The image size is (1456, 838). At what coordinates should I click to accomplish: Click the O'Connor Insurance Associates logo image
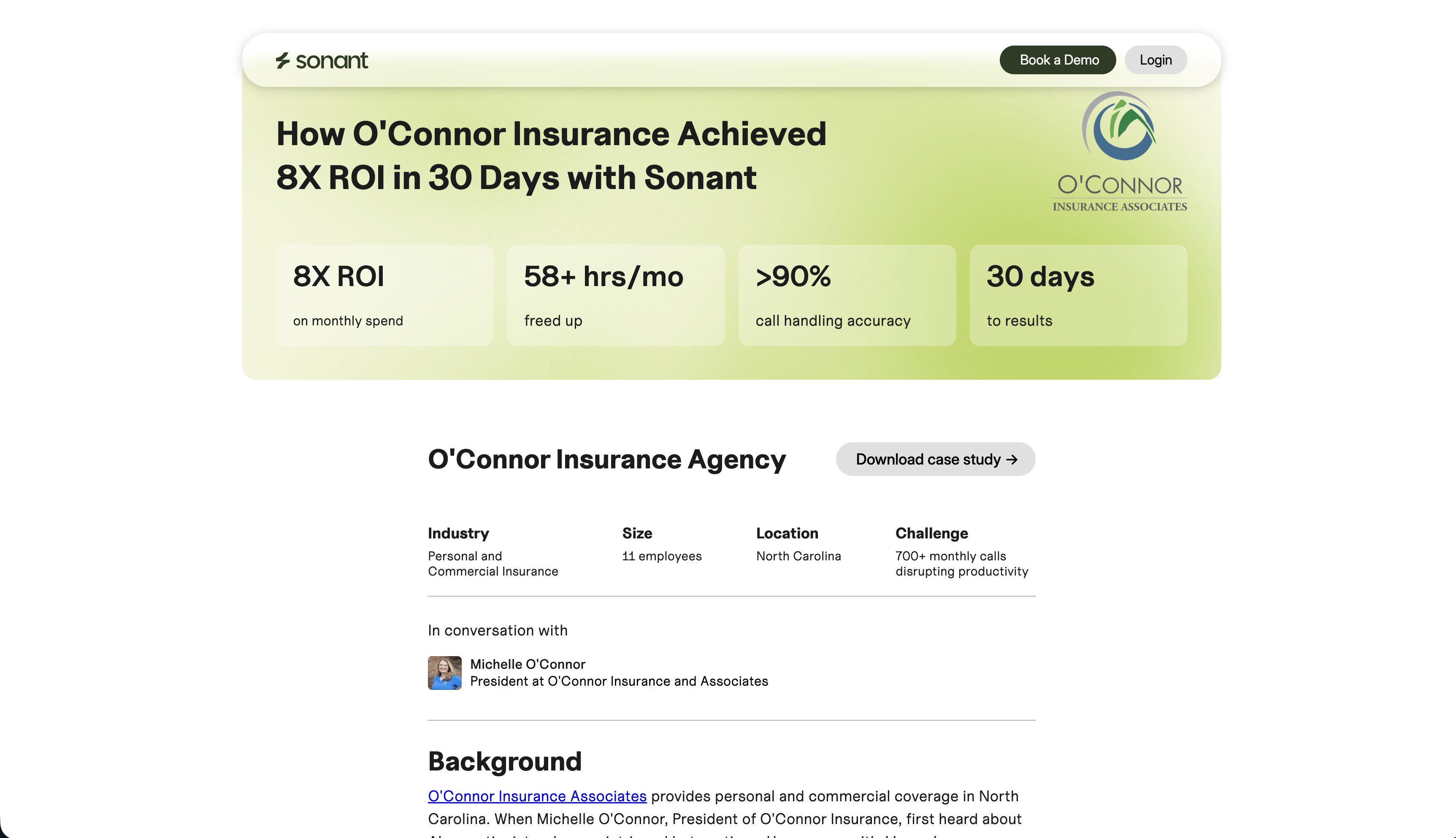1119,152
